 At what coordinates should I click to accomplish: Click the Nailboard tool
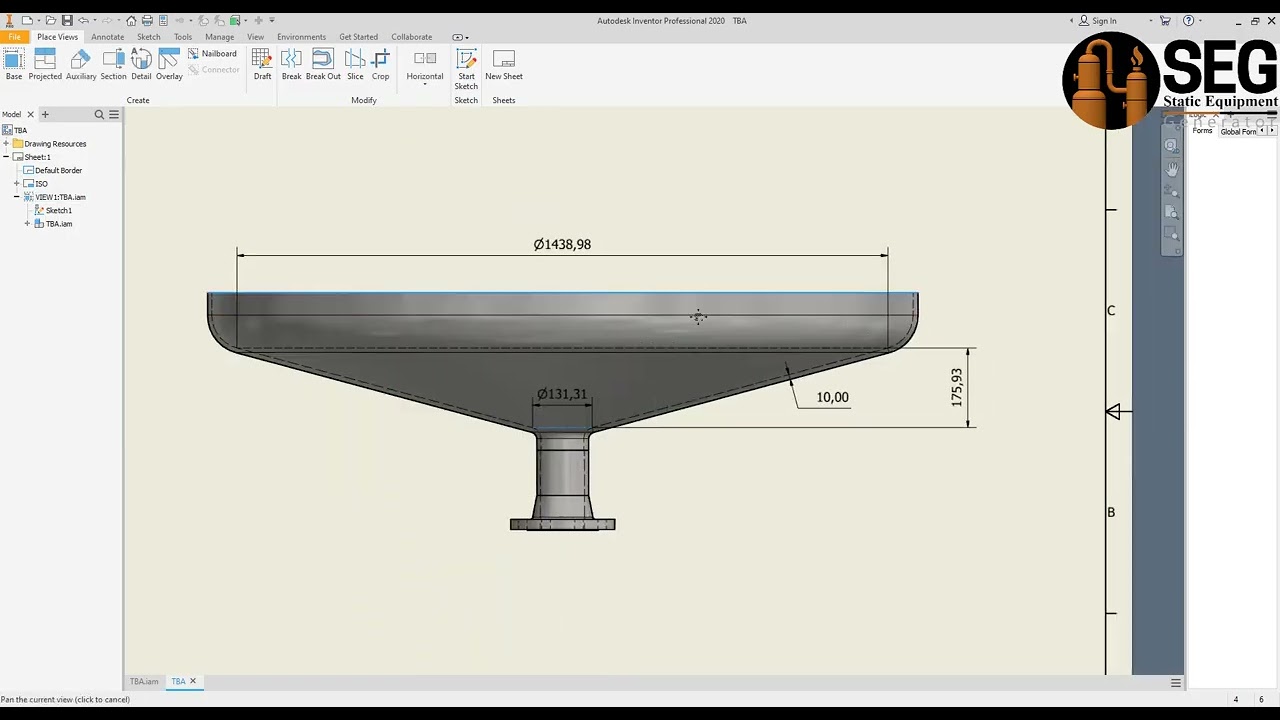coord(212,54)
